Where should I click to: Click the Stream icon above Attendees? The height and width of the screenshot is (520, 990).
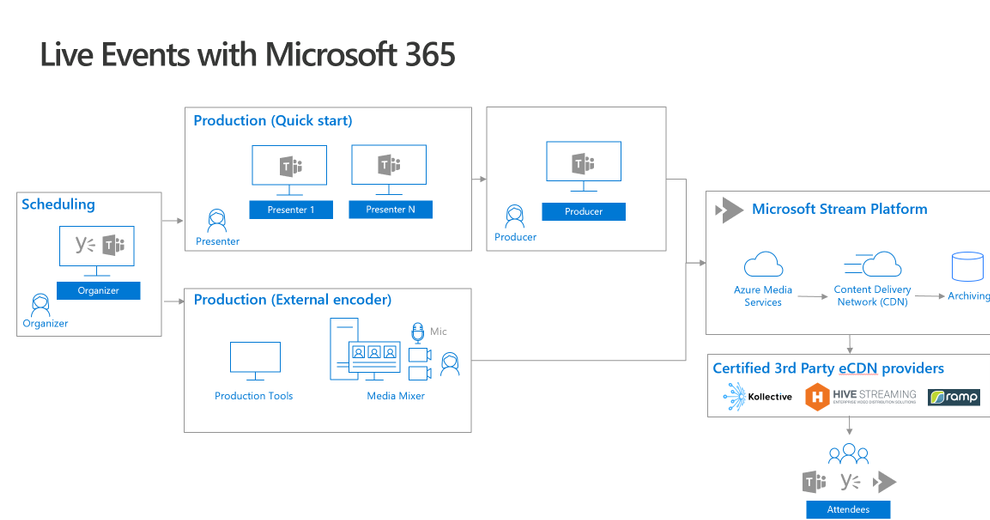click(885, 482)
